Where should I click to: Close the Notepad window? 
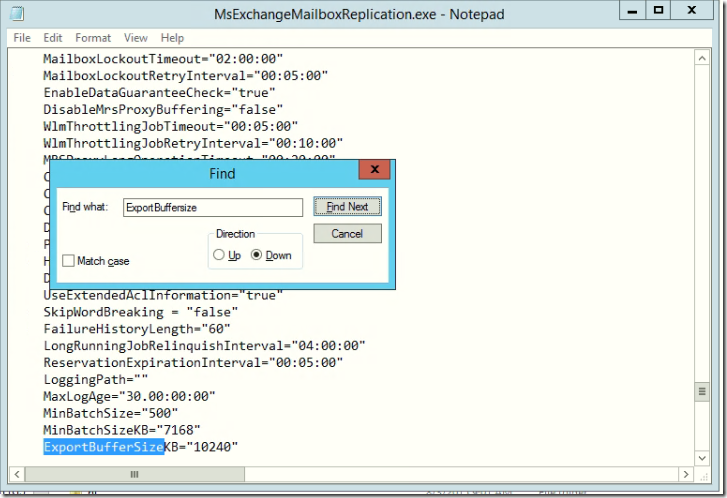click(692, 10)
